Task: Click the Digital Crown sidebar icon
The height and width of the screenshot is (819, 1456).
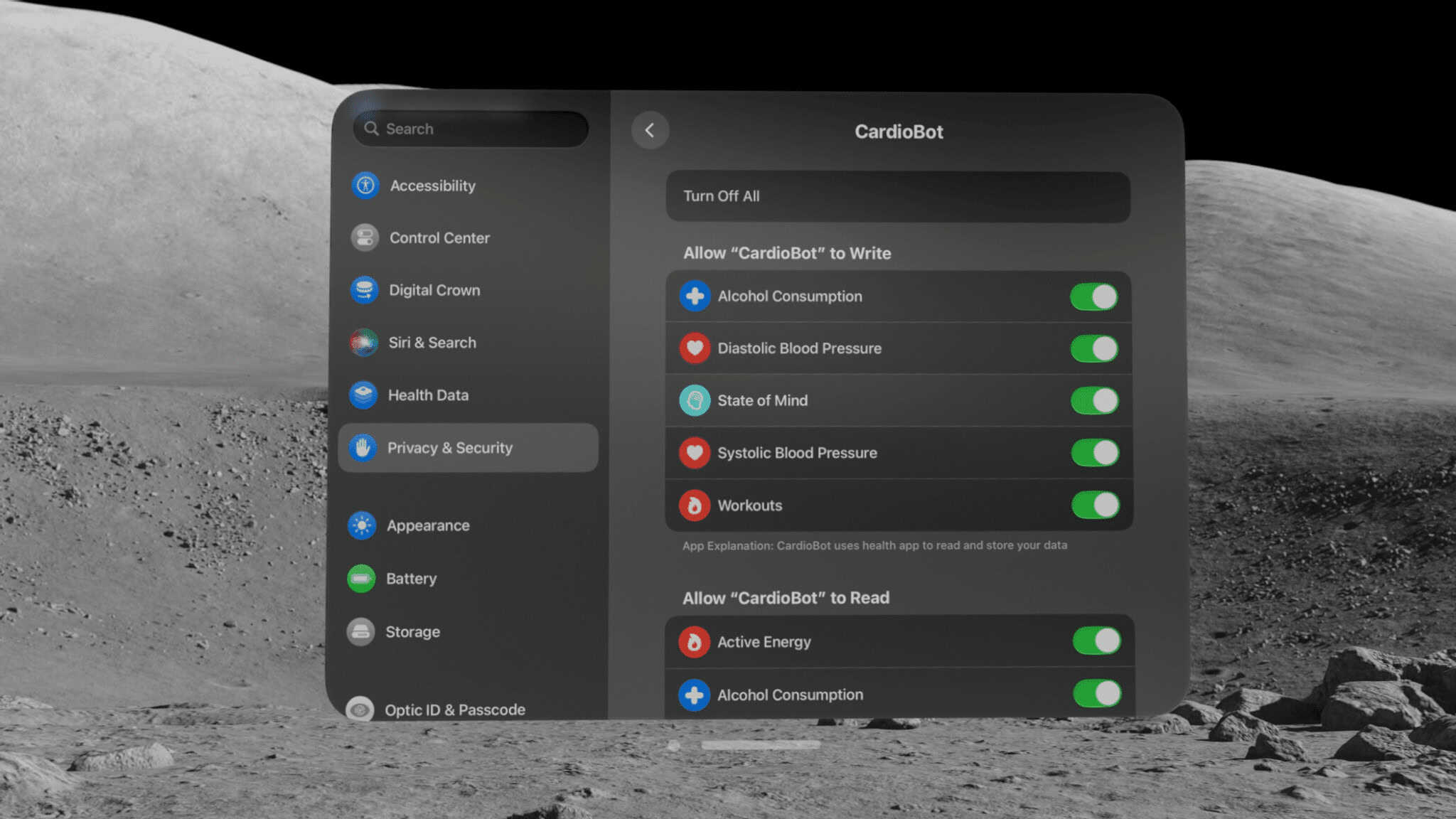Action: (364, 290)
